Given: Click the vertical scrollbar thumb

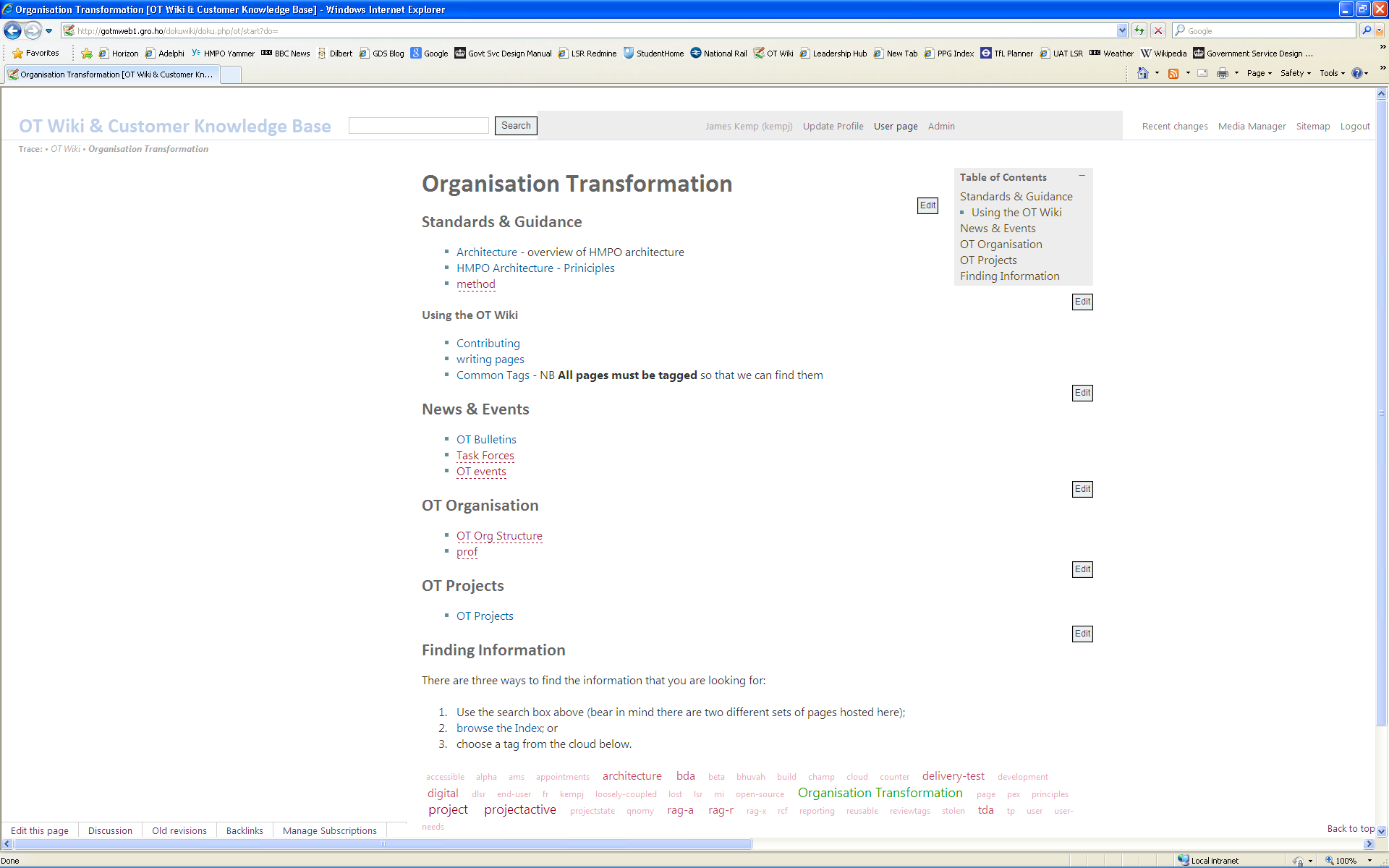Looking at the screenshot, I should click(x=1382, y=412).
